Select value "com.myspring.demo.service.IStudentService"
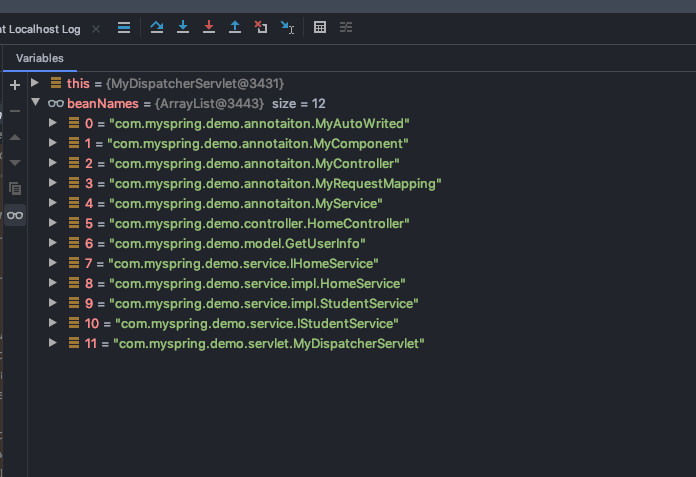Screen dimensions: 696x477 [x=257, y=323]
